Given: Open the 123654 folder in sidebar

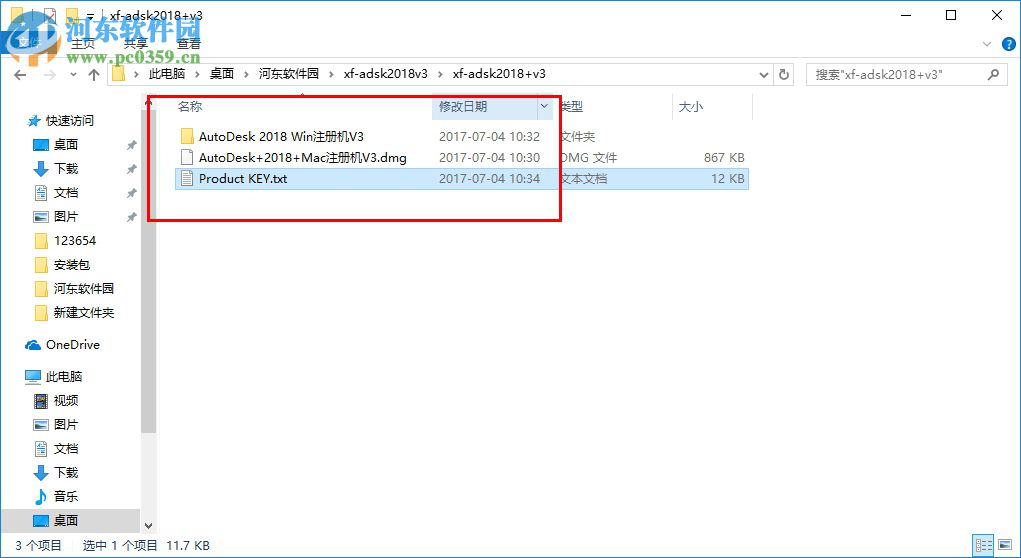Looking at the screenshot, I should [x=75, y=240].
